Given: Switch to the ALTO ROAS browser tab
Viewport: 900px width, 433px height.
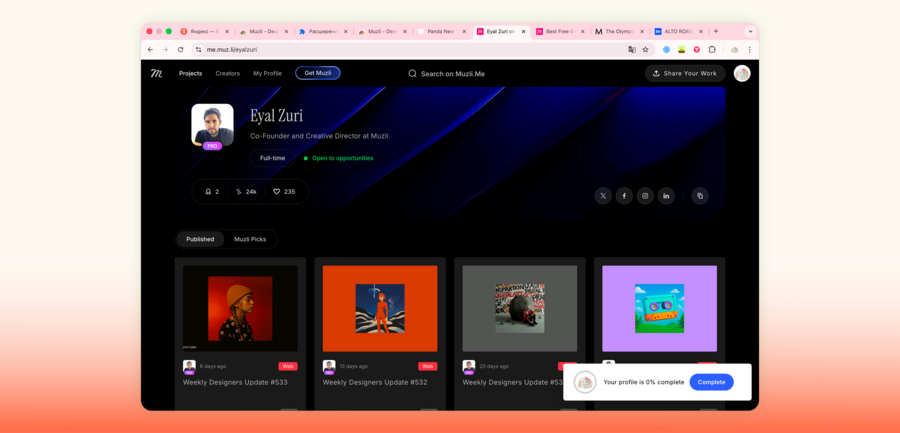Looking at the screenshot, I should click(x=679, y=32).
